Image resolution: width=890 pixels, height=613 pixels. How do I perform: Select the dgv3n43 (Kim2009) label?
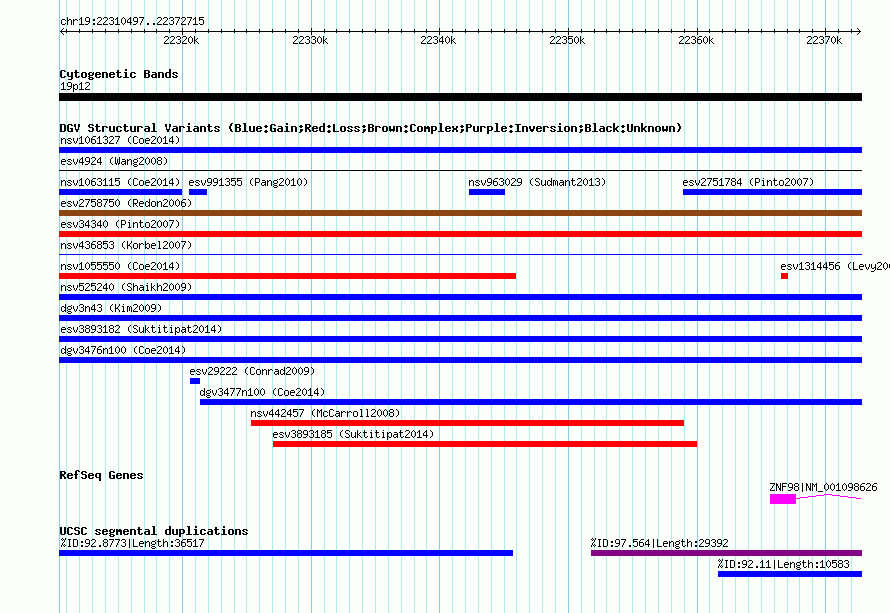(111, 308)
